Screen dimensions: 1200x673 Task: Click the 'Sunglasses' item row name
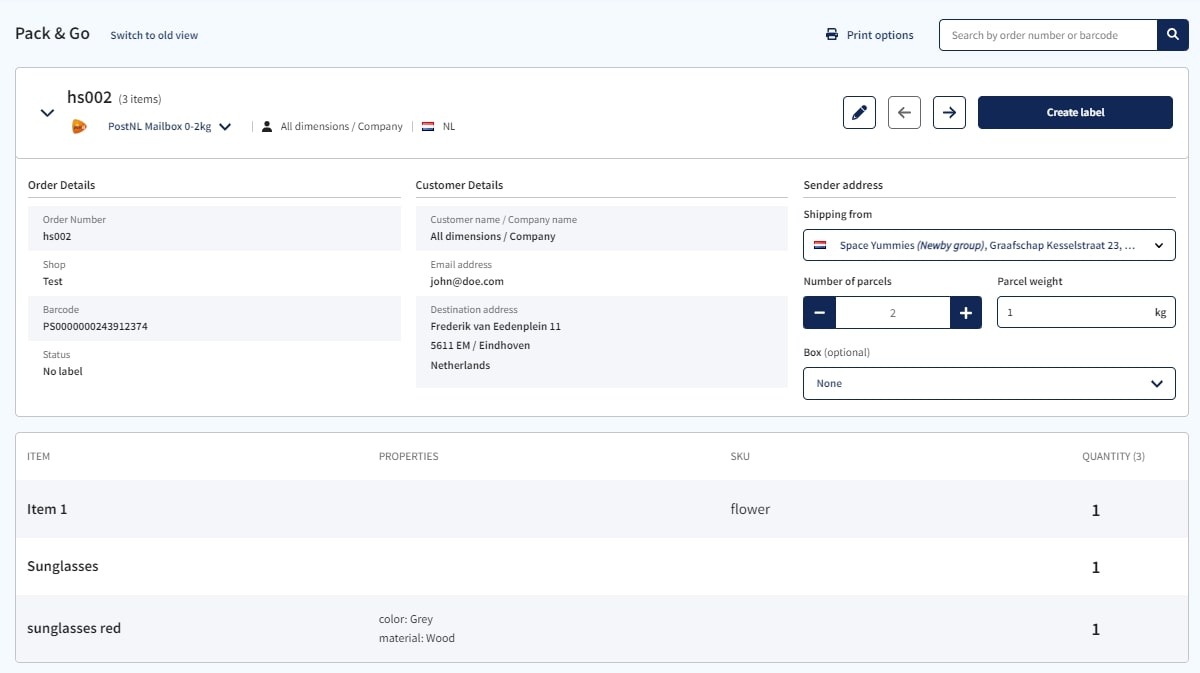[x=63, y=566]
